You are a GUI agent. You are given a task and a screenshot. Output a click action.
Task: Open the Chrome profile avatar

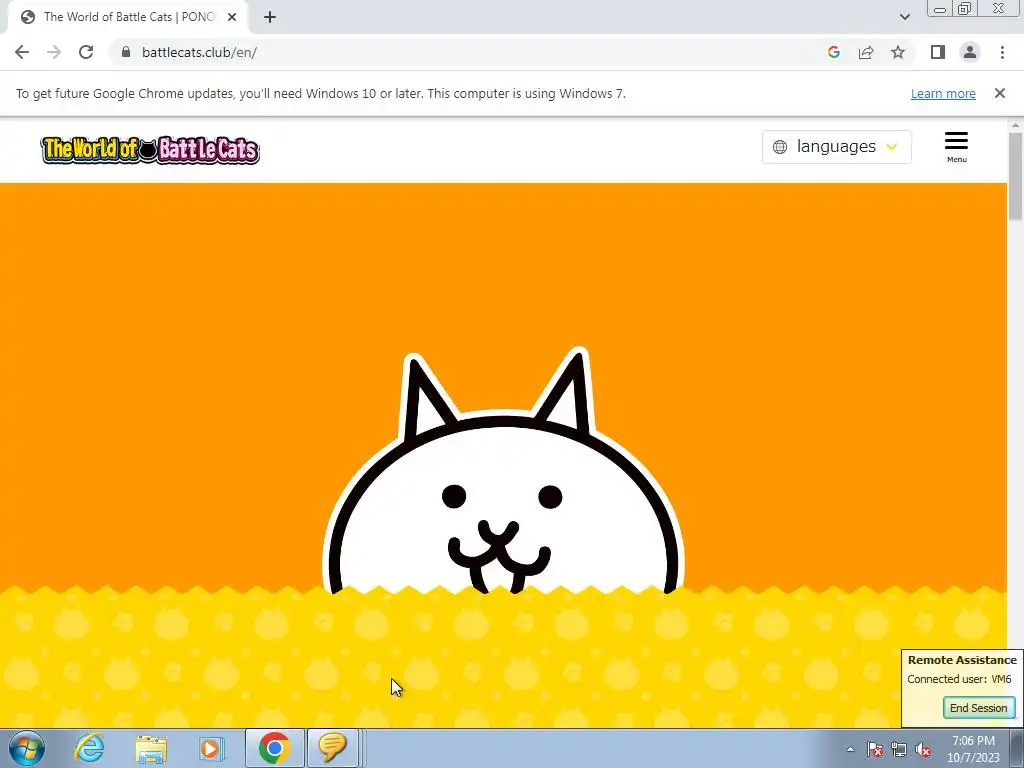[x=970, y=52]
